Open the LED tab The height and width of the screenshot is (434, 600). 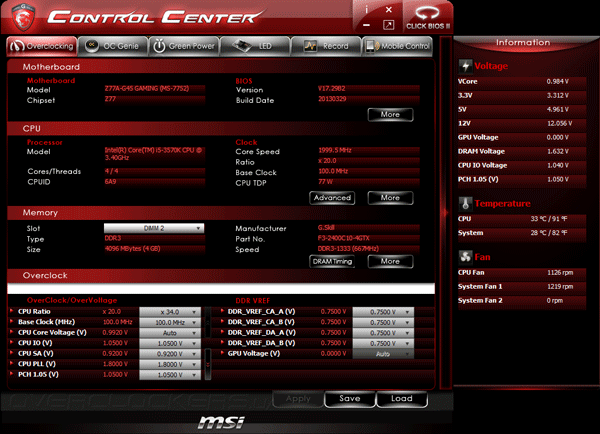click(255, 46)
